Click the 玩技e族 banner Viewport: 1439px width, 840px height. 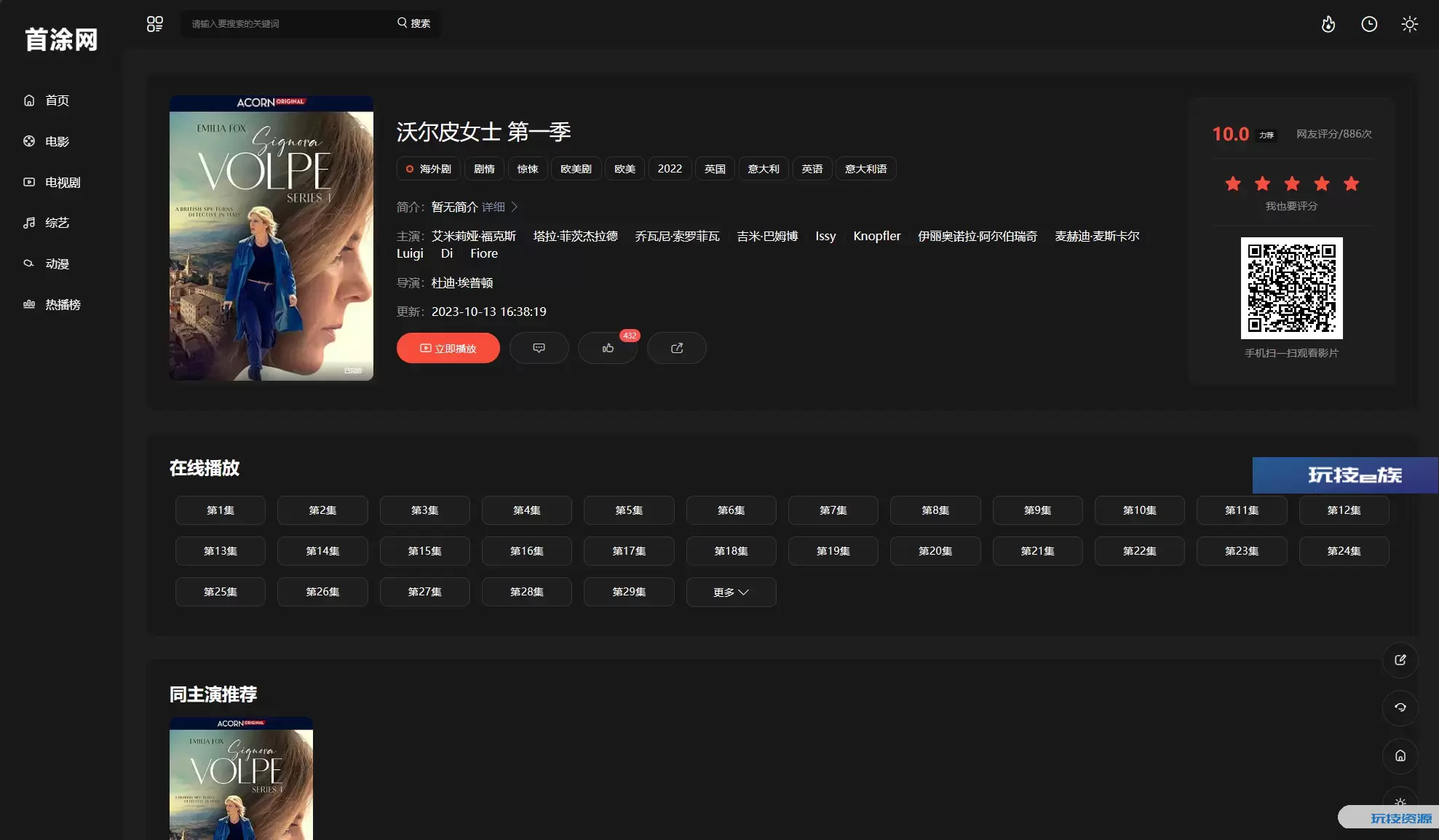coord(1345,475)
